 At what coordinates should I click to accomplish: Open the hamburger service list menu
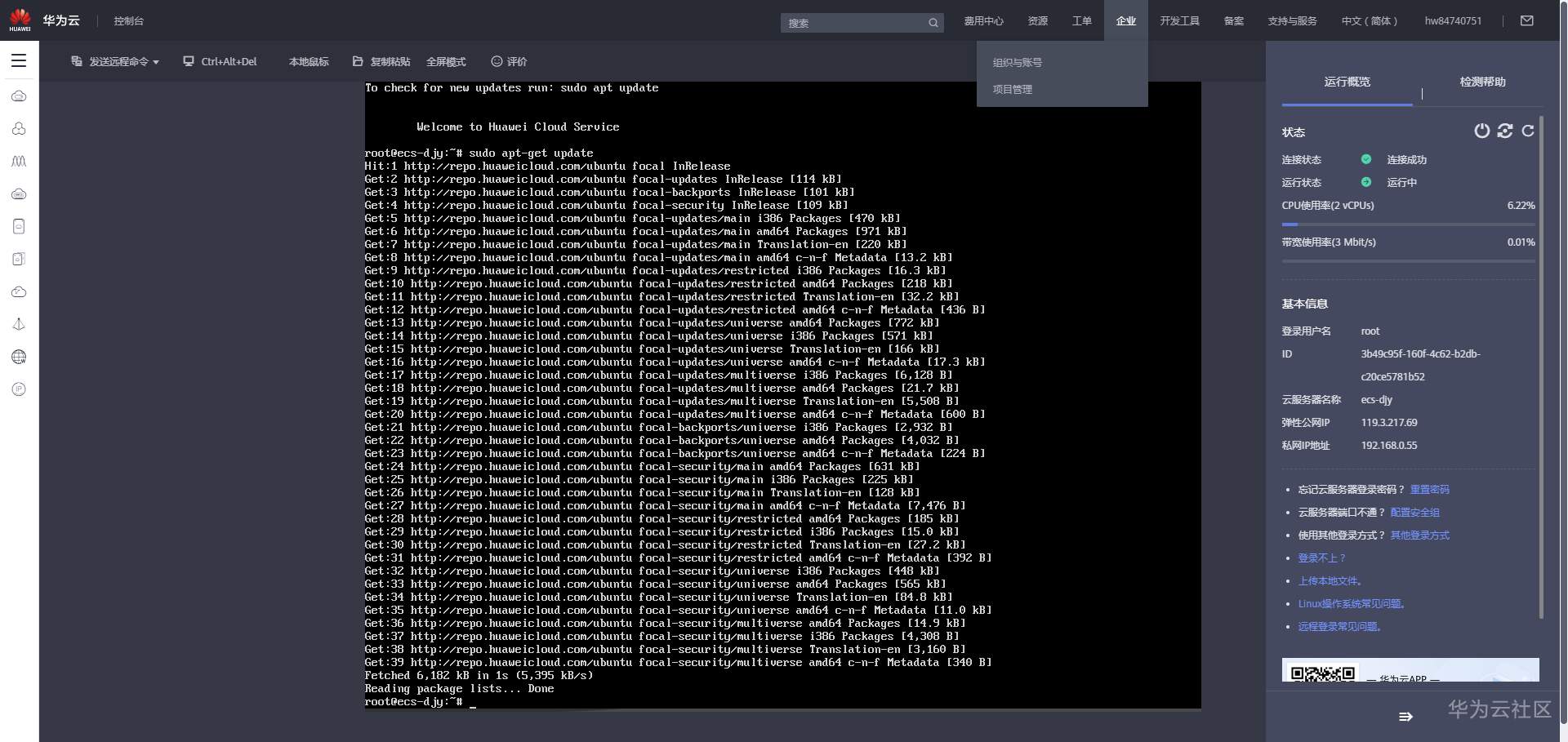coord(19,60)
